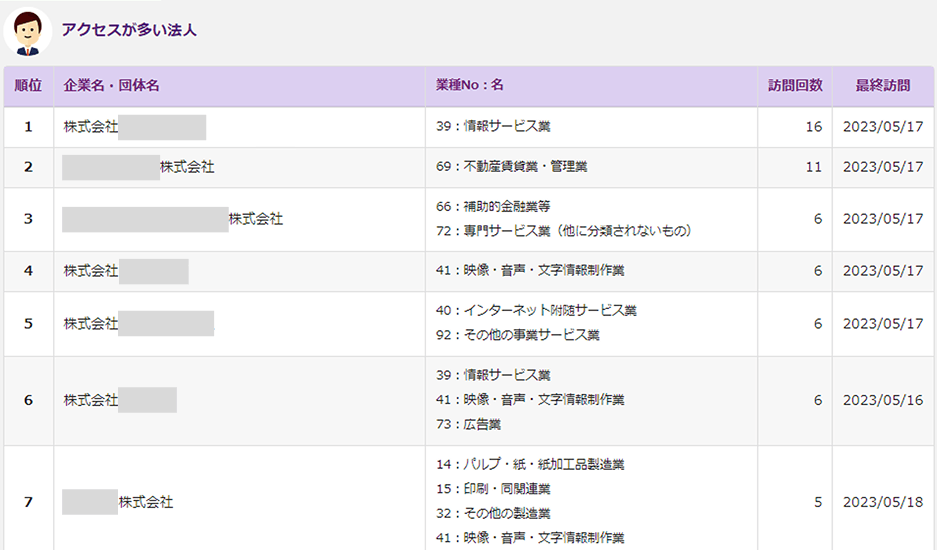Screen dimensions: 937x550
Task: Click 39:情報サービス業 in rank 6 row
Action: 493,375
